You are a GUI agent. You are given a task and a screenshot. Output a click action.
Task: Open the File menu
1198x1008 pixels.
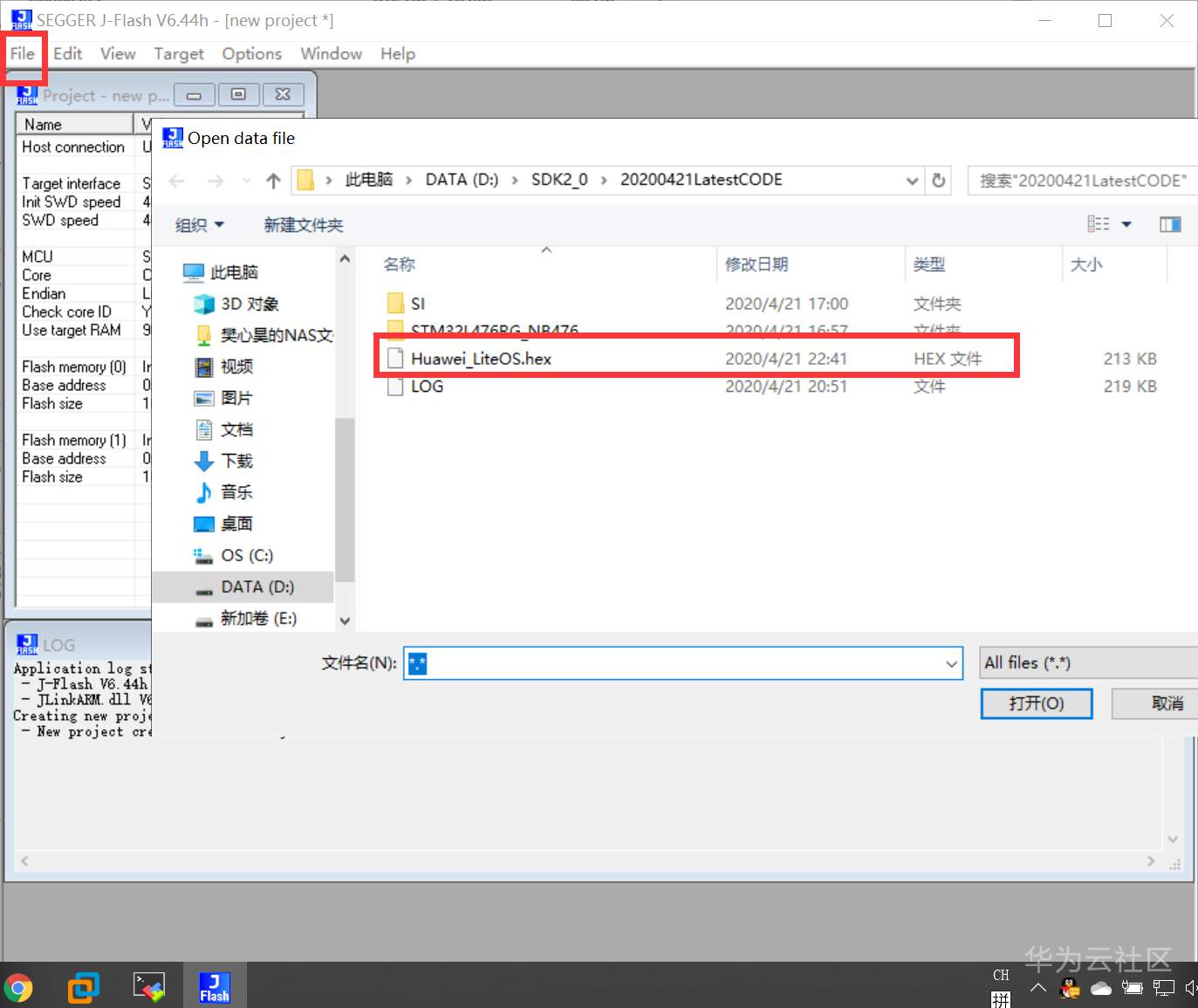(23, 54)
